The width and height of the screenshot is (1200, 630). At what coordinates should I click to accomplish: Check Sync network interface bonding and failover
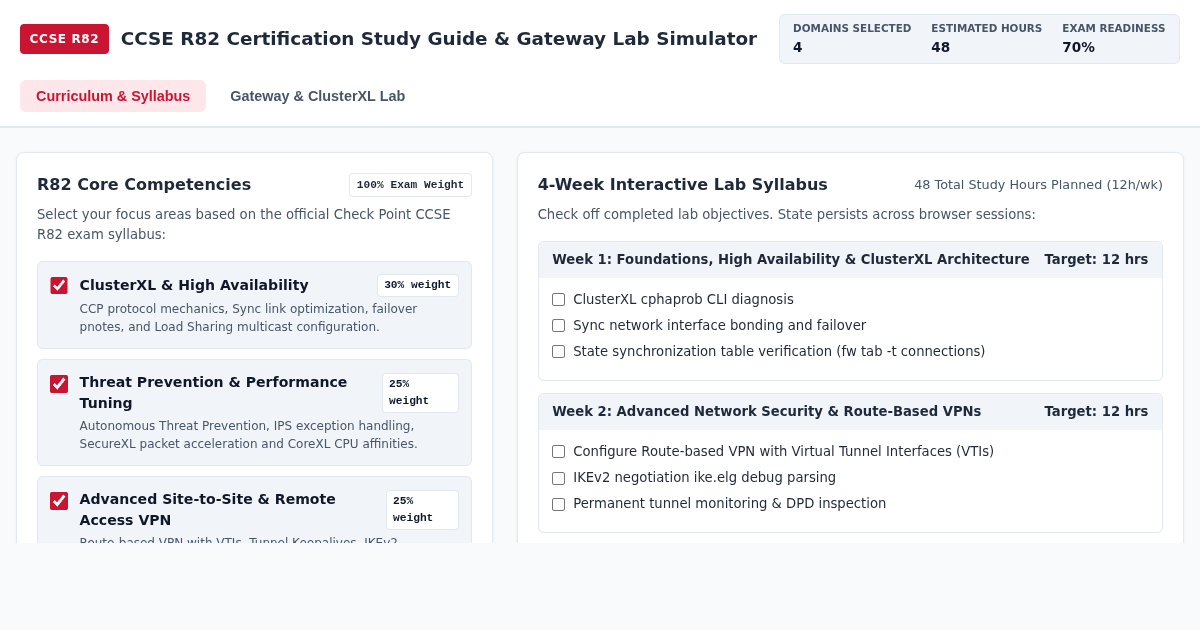click(x=558, y=325)
